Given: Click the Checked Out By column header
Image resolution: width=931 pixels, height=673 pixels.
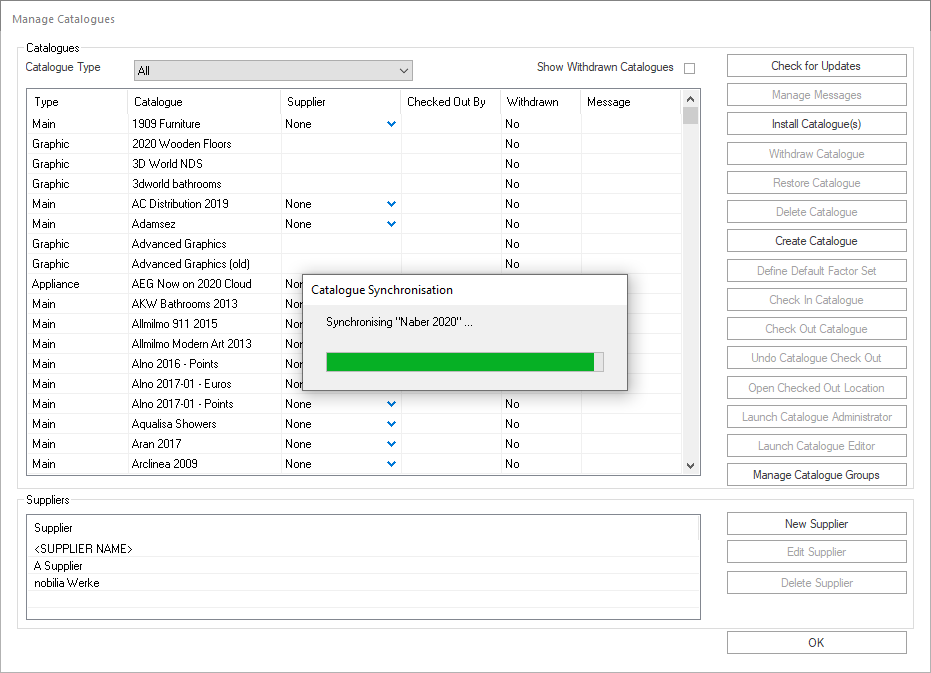Looking at the screenshot, I should coord(451,102).
